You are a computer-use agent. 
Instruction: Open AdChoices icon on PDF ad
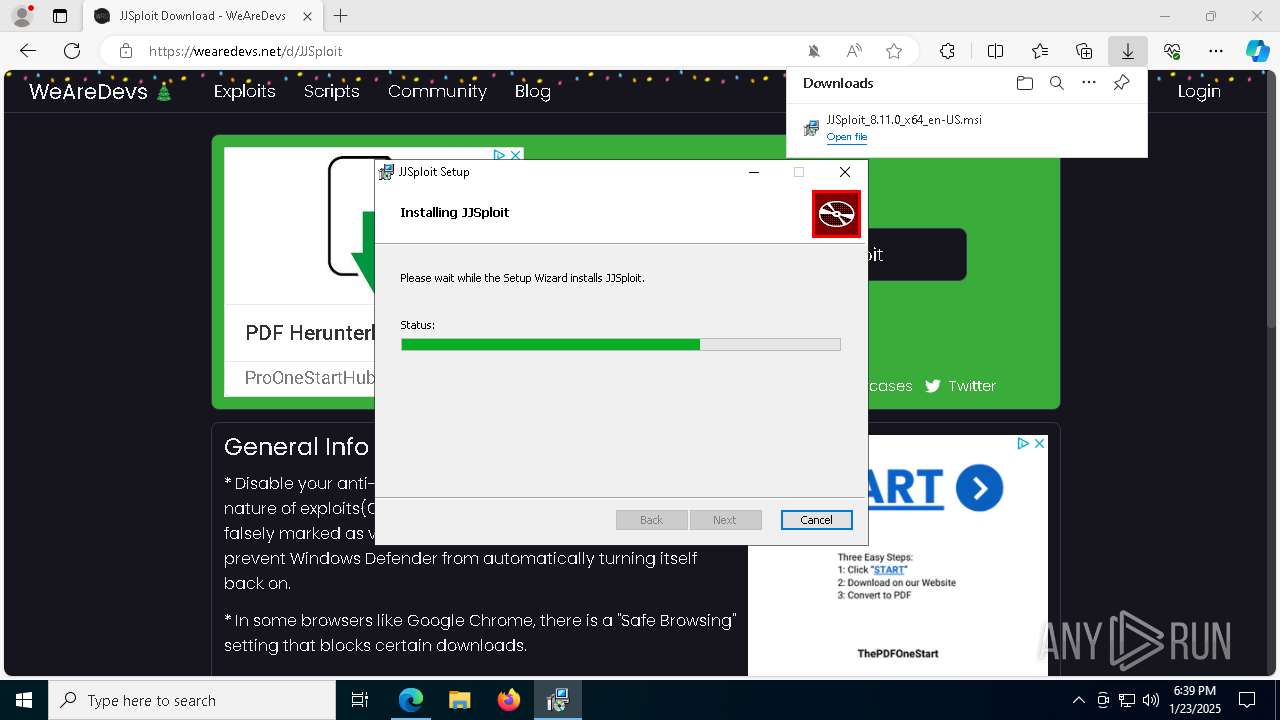point(499,155)
